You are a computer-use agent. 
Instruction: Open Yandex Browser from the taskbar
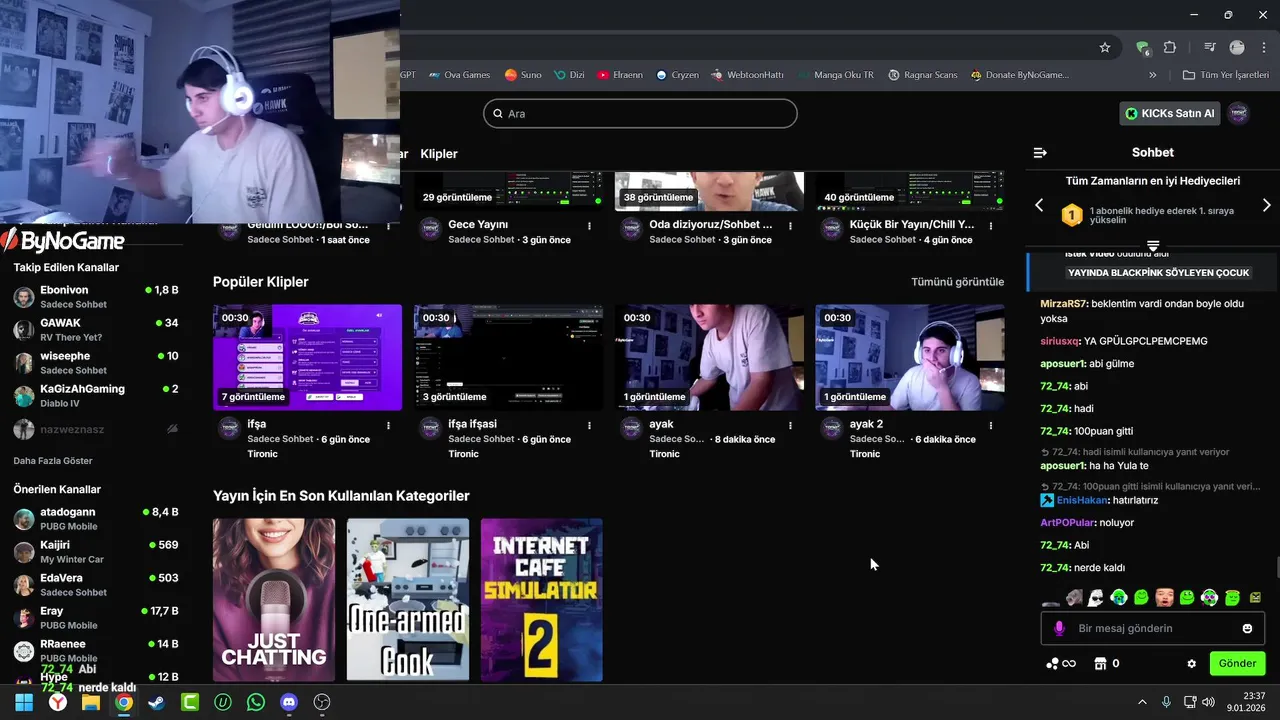coord(58,703)
